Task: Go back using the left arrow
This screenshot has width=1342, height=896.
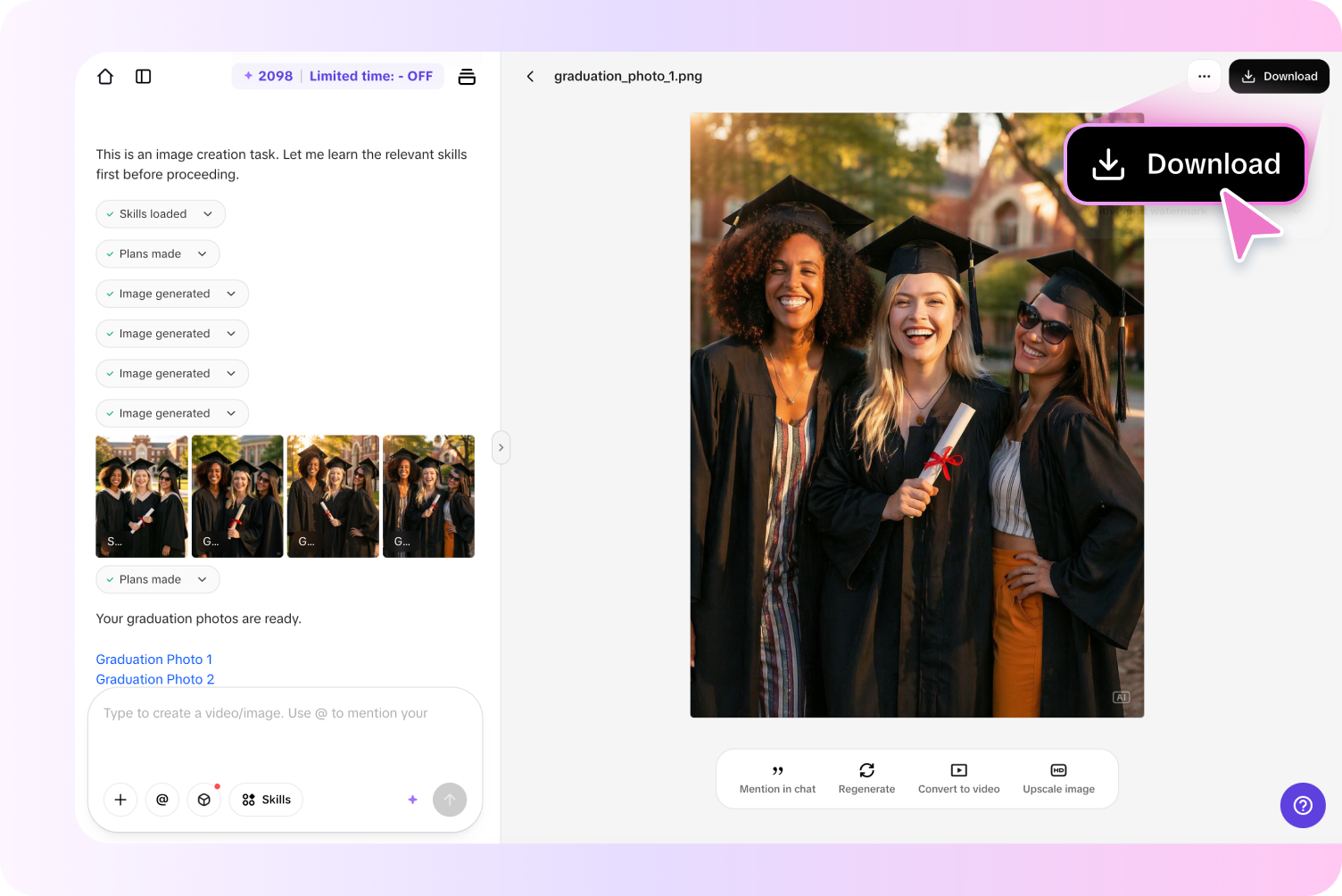Action: 530,77
